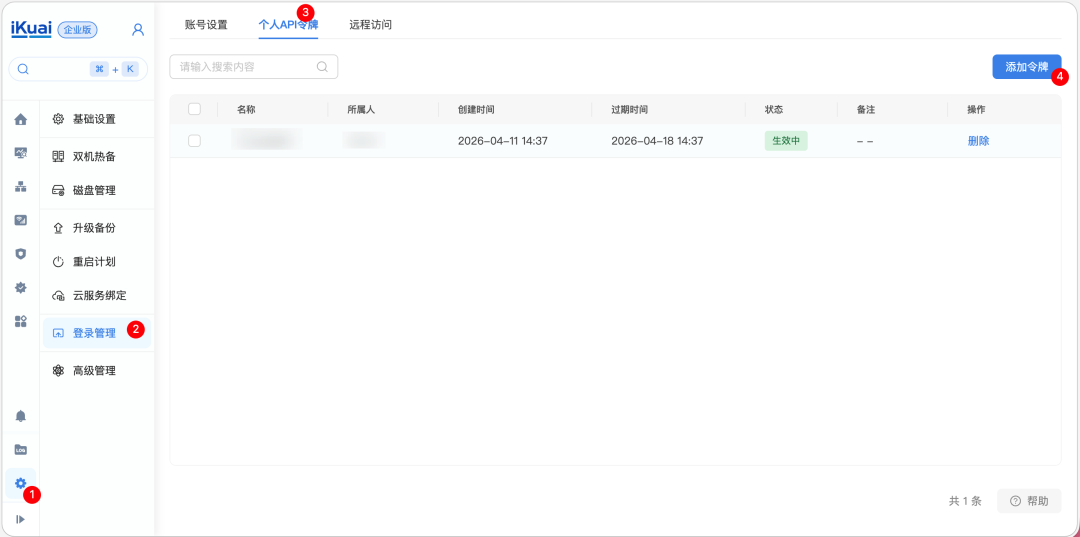The image size is (1080, 537).
Task: Open the apps grid icon in sidebar
Action: (x=21, y=321)
